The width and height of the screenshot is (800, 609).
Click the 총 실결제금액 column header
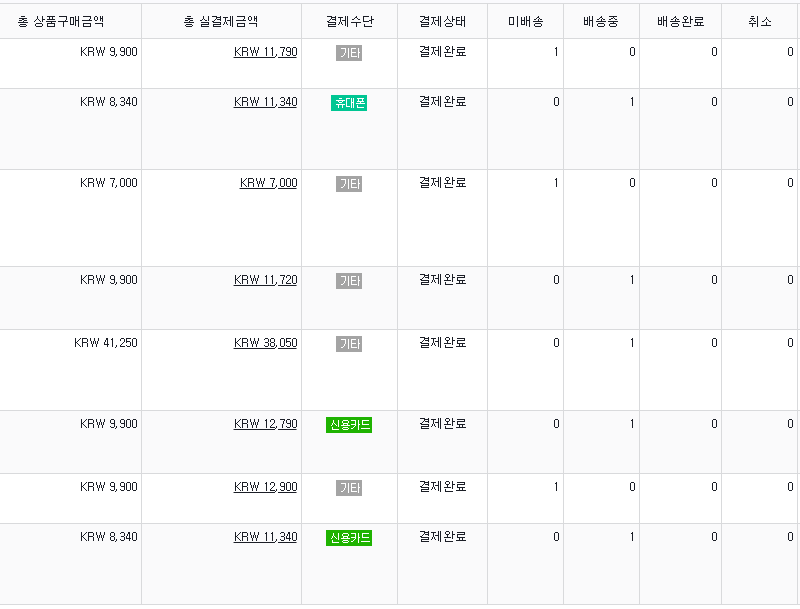point(221,21)
